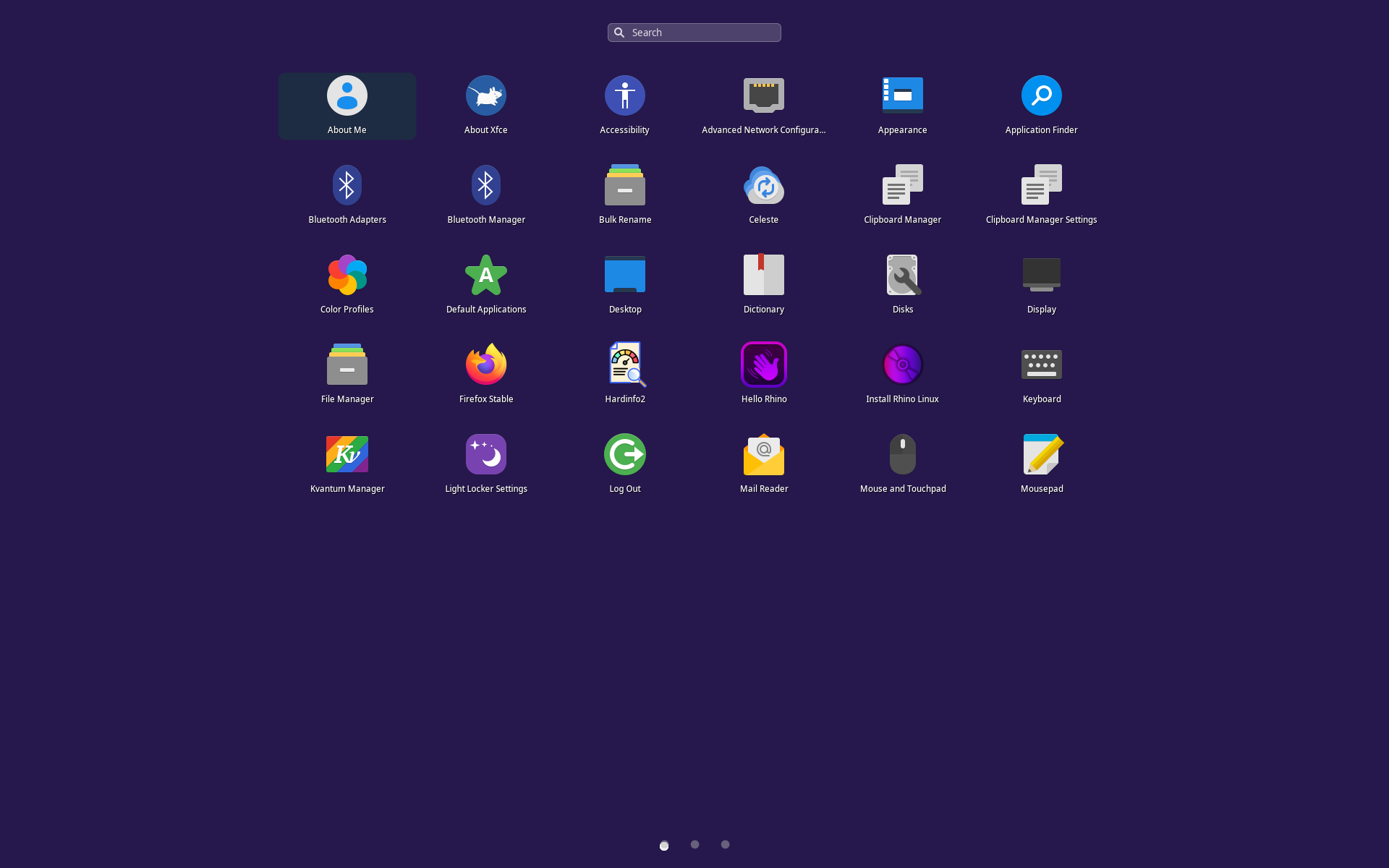Open Bluetooth Adapters
The image size is (1389, 868).
347,185
